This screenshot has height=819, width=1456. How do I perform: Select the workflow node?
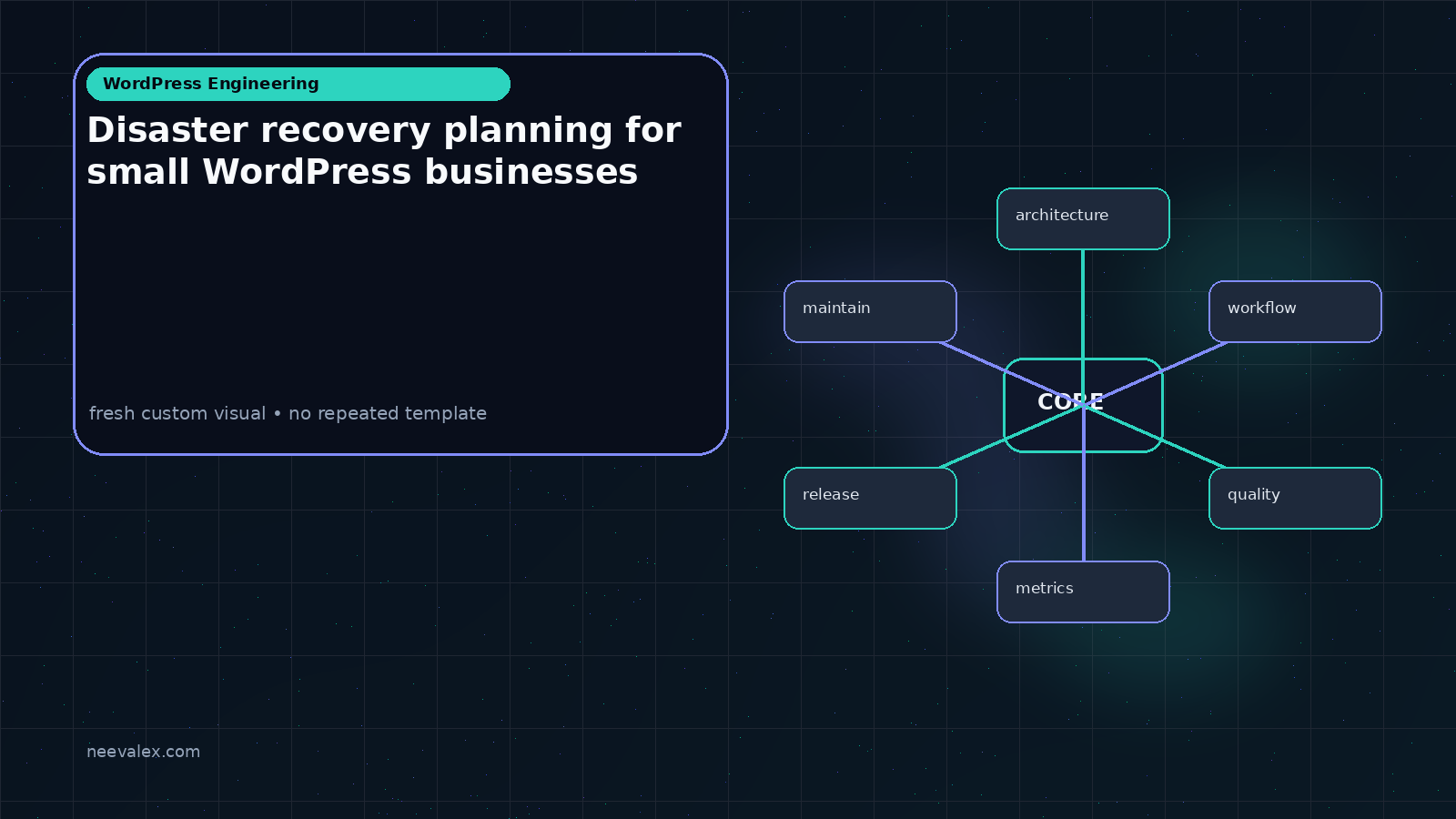click(x=1295, y=311)
